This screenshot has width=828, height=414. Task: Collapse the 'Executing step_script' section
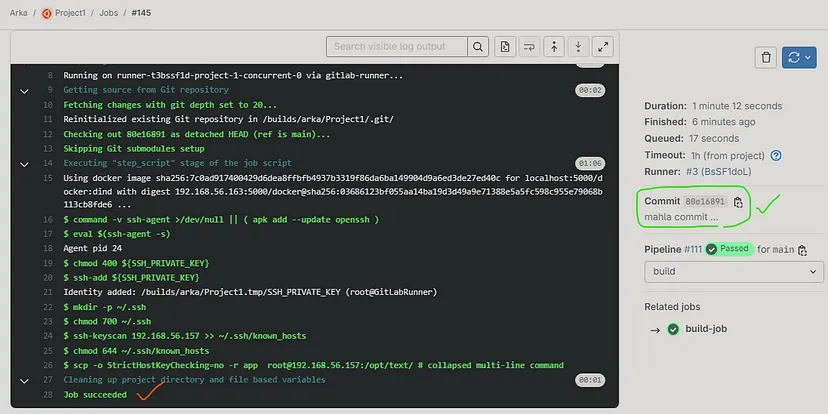tap(24, 164)
